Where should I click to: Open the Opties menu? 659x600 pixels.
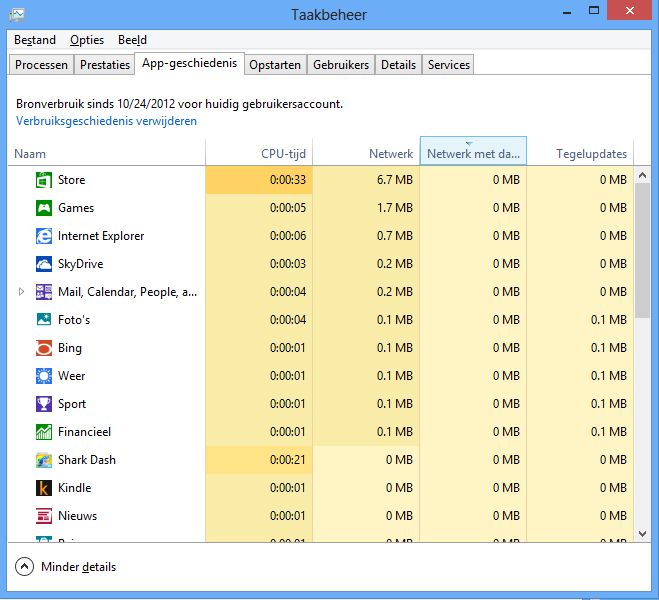point(87,40)
